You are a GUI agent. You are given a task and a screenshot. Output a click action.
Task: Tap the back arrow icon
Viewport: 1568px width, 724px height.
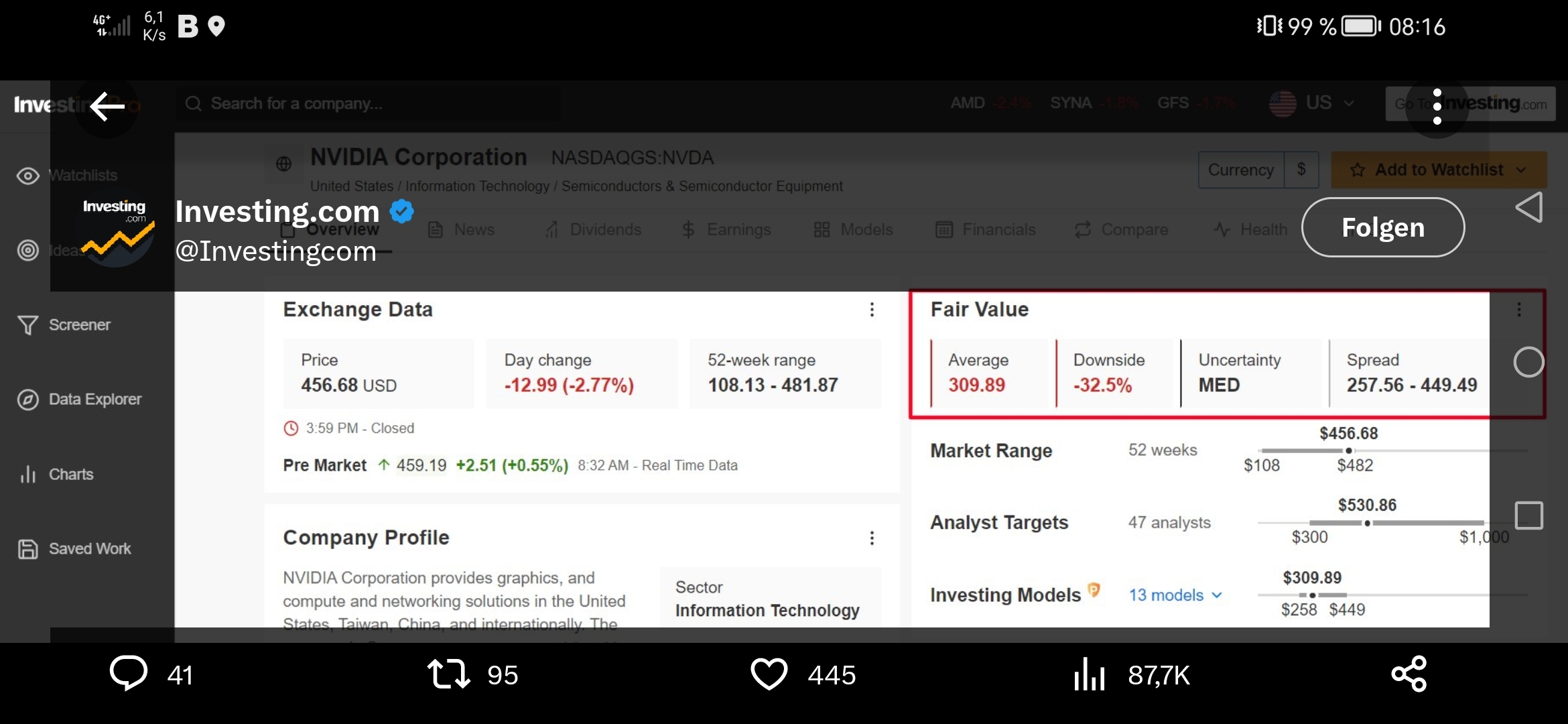107,106
